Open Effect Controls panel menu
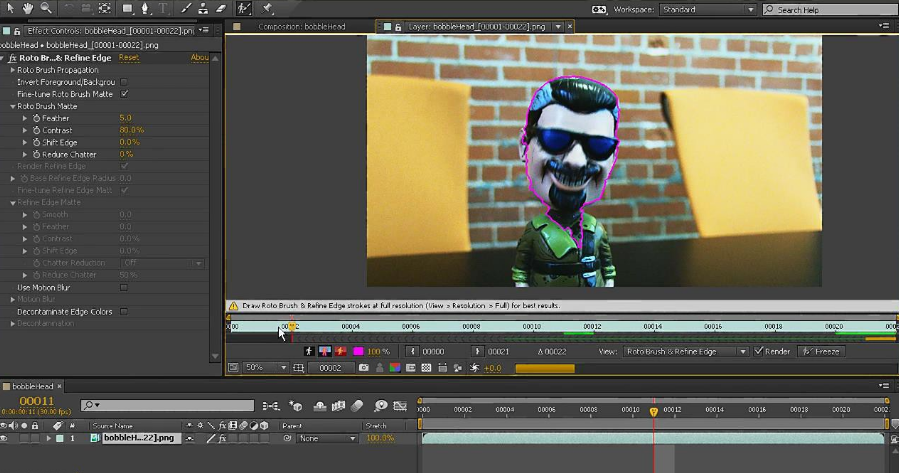The image size is (899, 473). 204,30
